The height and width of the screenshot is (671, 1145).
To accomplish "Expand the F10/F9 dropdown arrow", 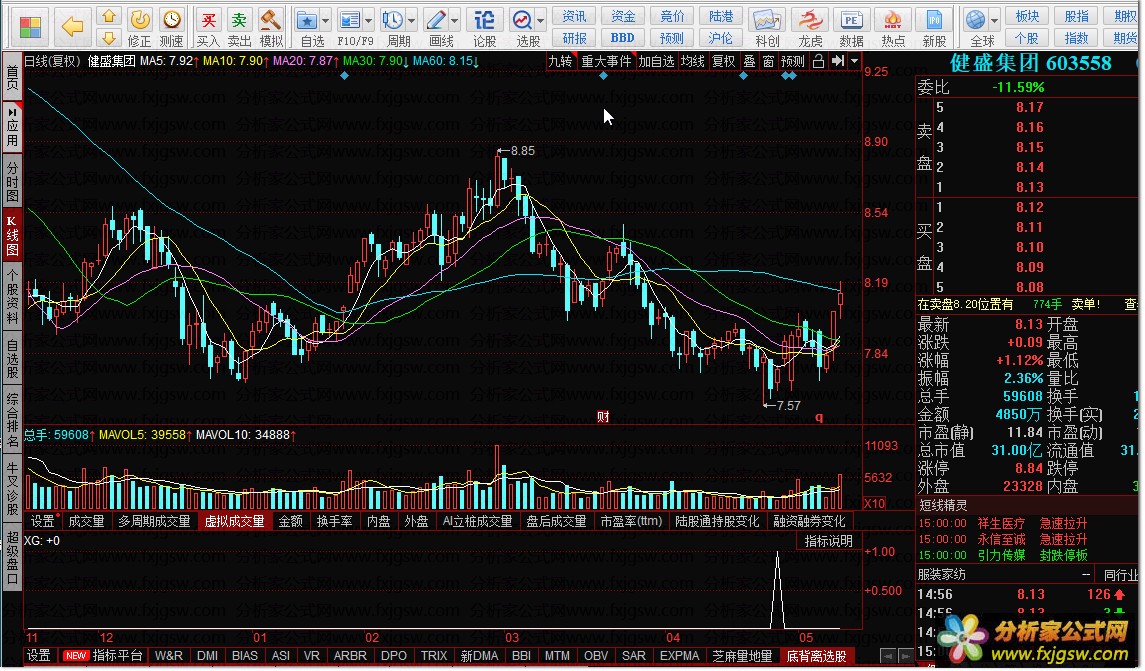I will pyautogui.click(x=369, y=20).
